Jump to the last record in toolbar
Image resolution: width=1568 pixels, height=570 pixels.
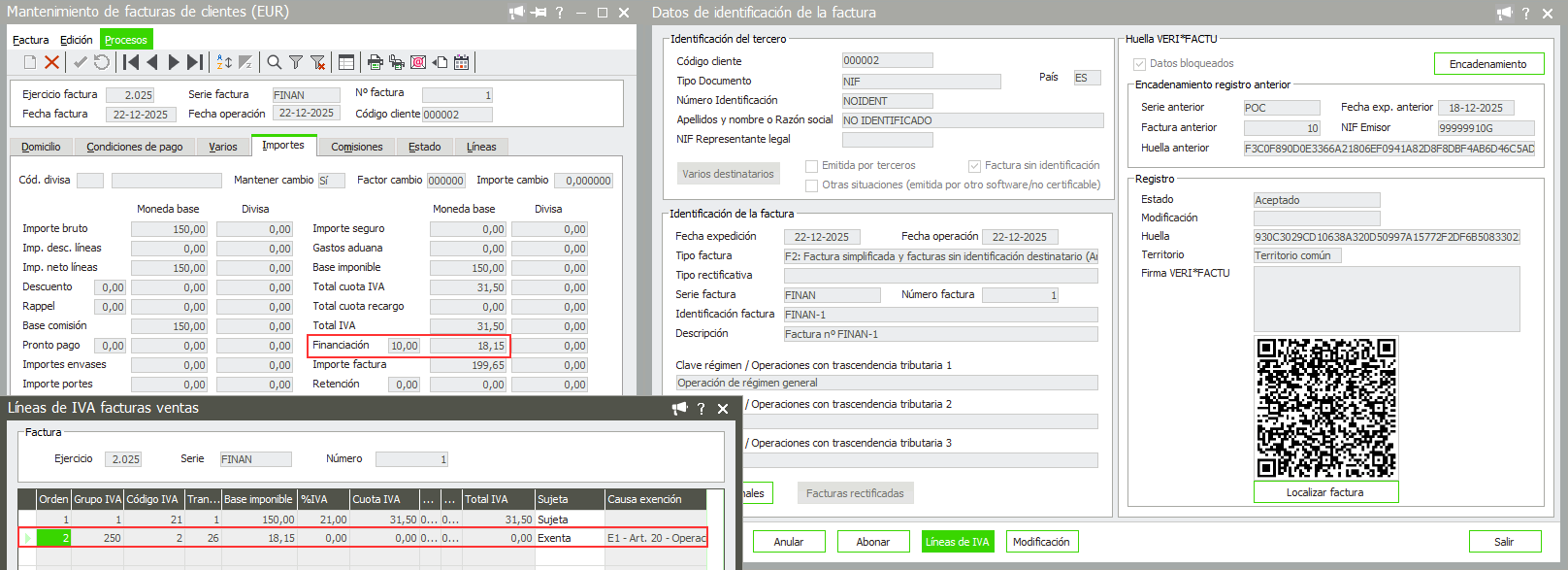(195, 62)
